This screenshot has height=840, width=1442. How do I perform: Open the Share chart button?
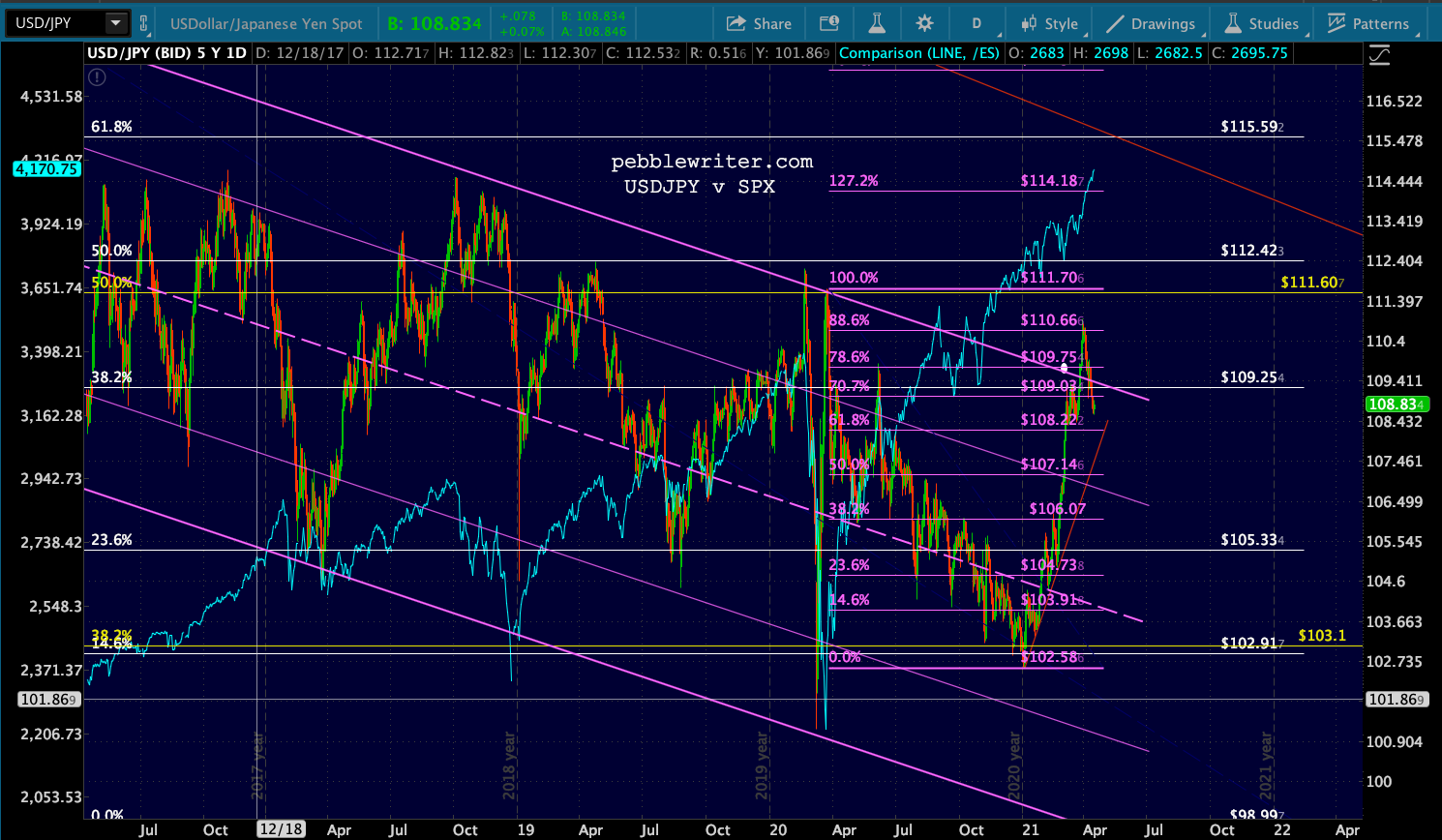(760, 23)
